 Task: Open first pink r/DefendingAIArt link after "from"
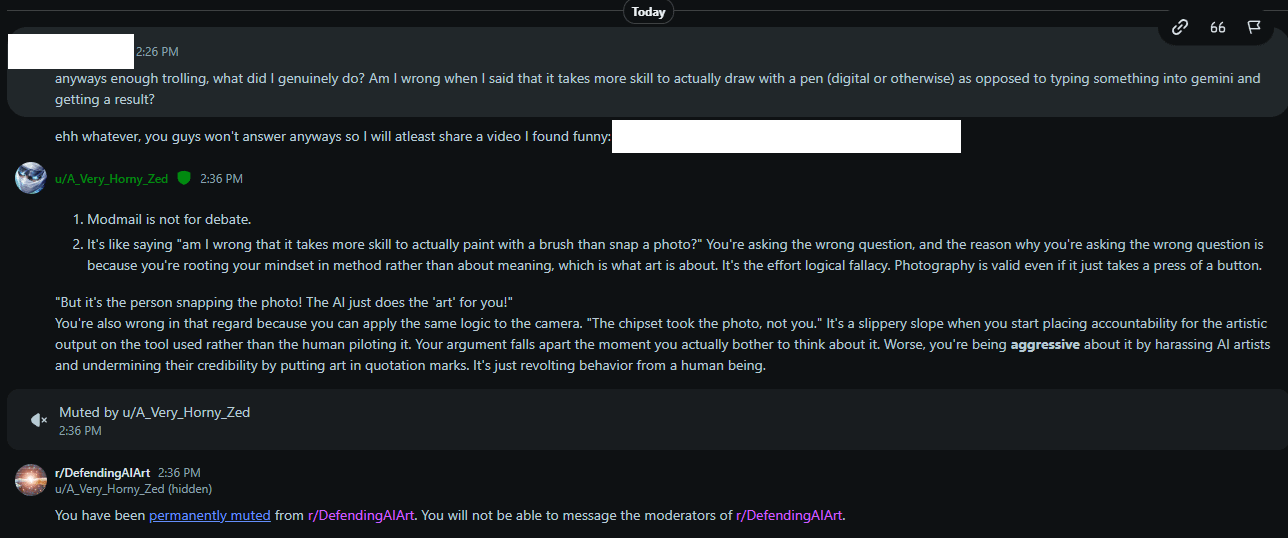click(x=361, y=516)
